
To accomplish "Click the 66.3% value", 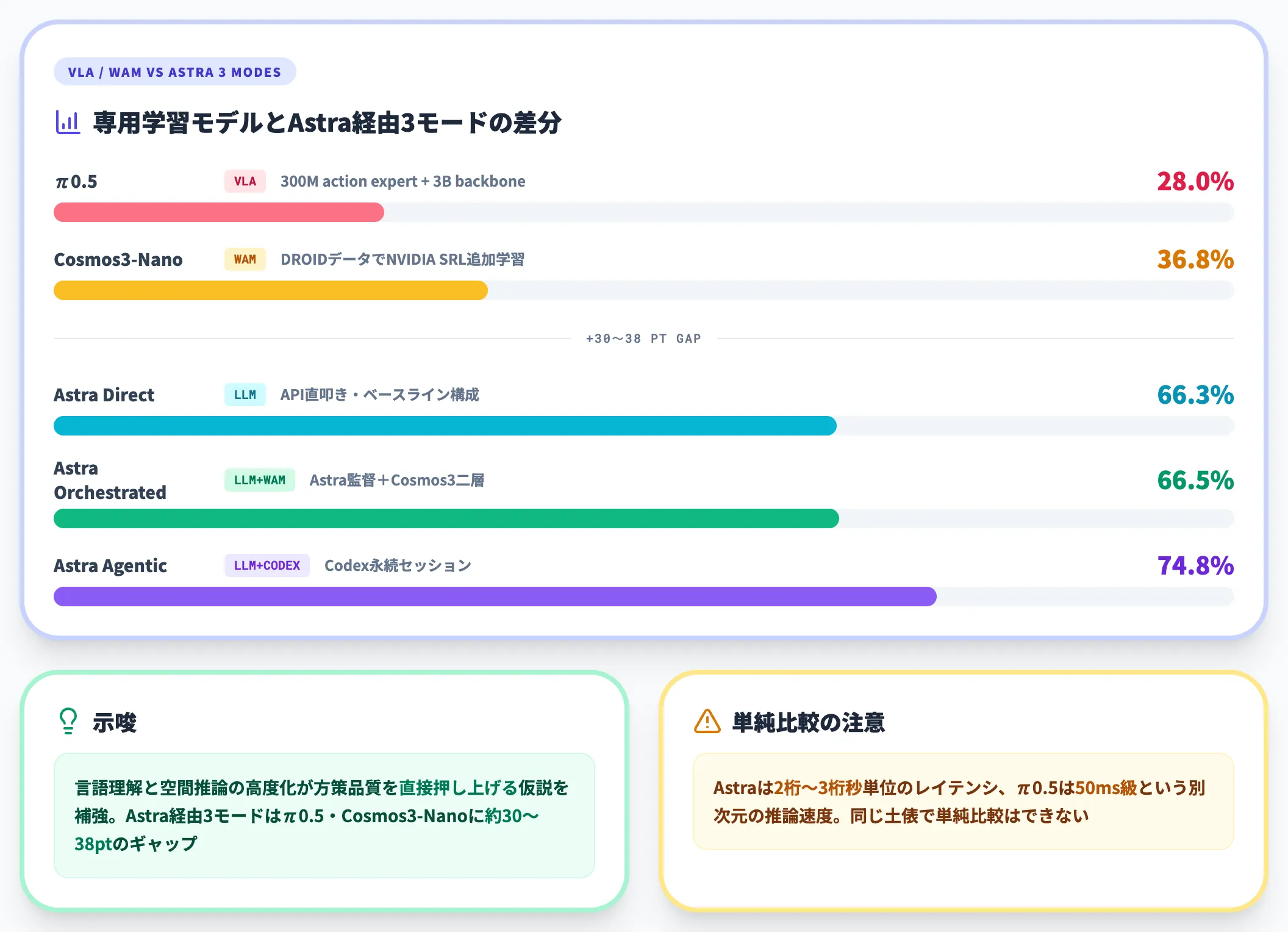I will click(x=1195, y=395).
